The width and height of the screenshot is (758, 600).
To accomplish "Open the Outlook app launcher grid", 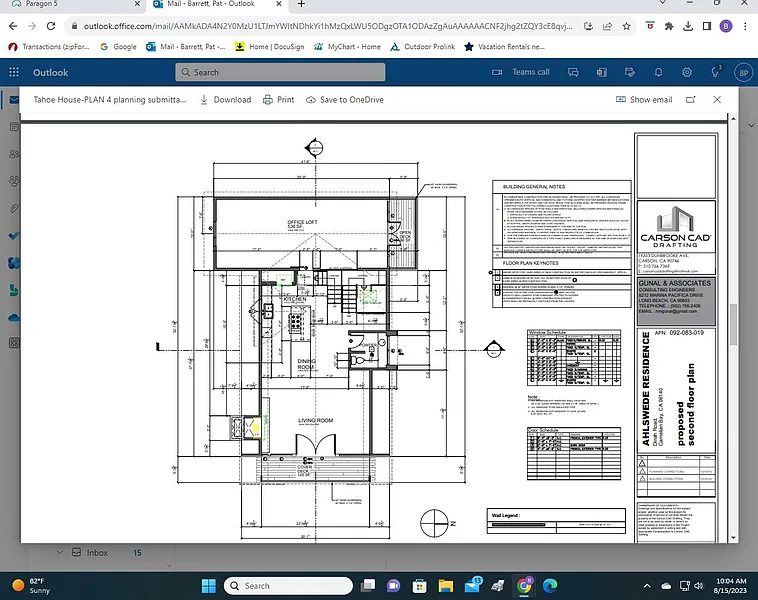I will tap(14, 72).
